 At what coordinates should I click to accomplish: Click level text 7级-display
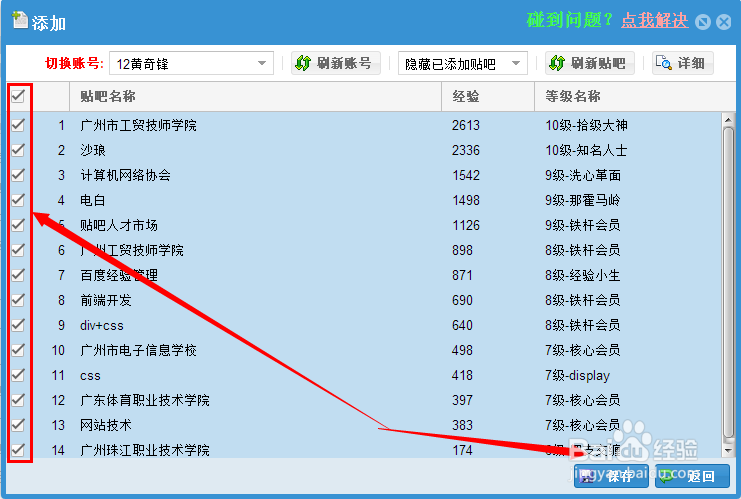[x=577, y=376]
